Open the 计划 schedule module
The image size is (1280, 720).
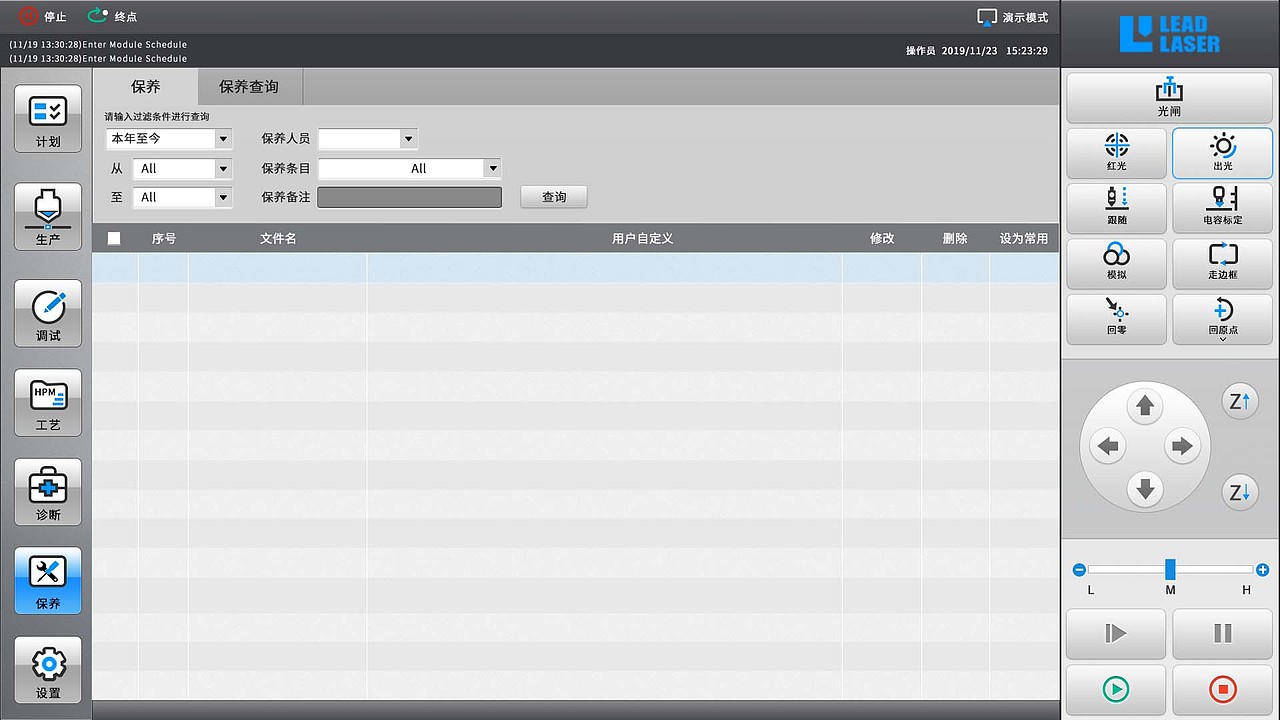tap(48, 119)
